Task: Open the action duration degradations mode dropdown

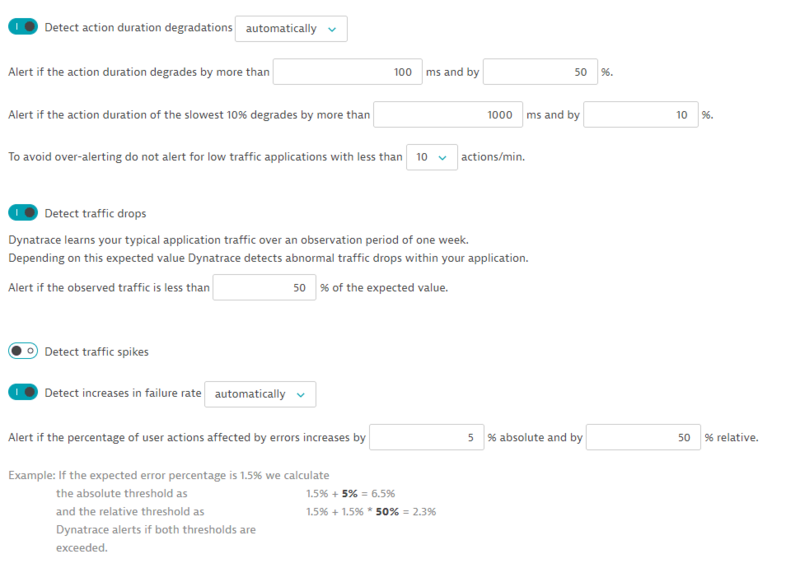Action: 291,29
